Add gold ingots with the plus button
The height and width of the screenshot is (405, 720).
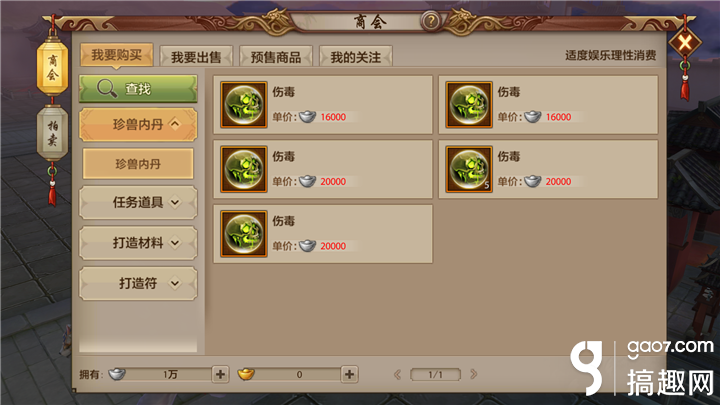349,374
